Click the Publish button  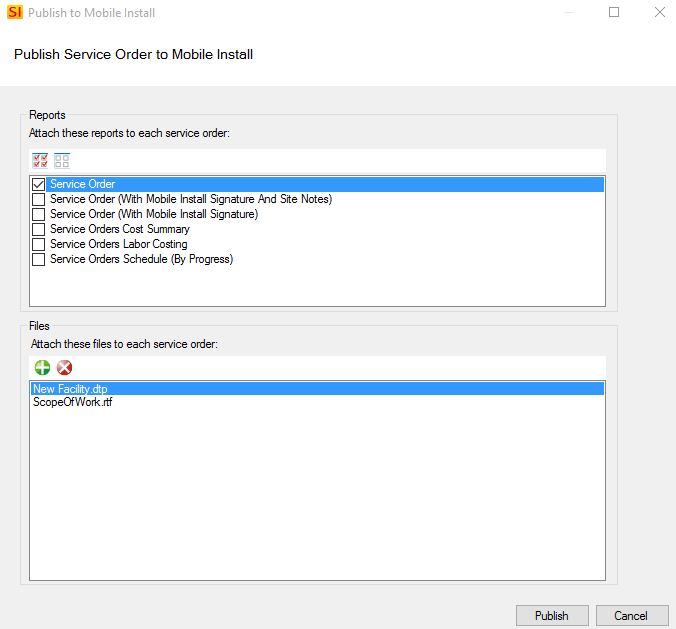click(x=552, y=616)
